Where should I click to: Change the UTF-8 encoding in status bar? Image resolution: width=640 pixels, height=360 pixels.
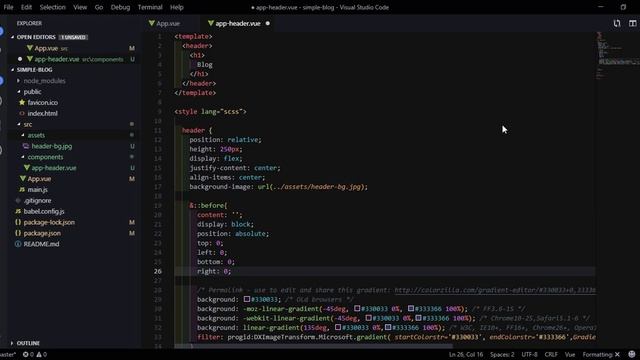pyautogui.click(x=529, y=354)
